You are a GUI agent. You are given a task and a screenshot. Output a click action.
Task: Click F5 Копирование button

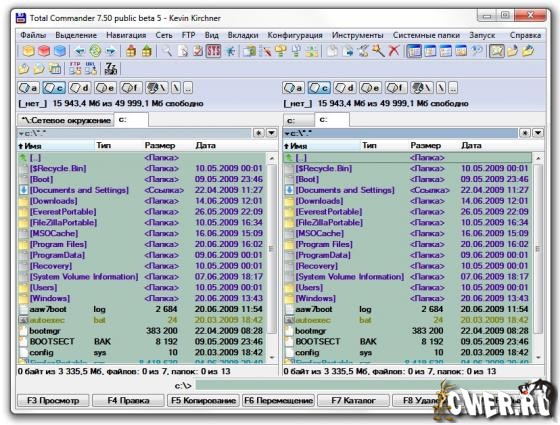pyautogui.click(x=203, y=400)
